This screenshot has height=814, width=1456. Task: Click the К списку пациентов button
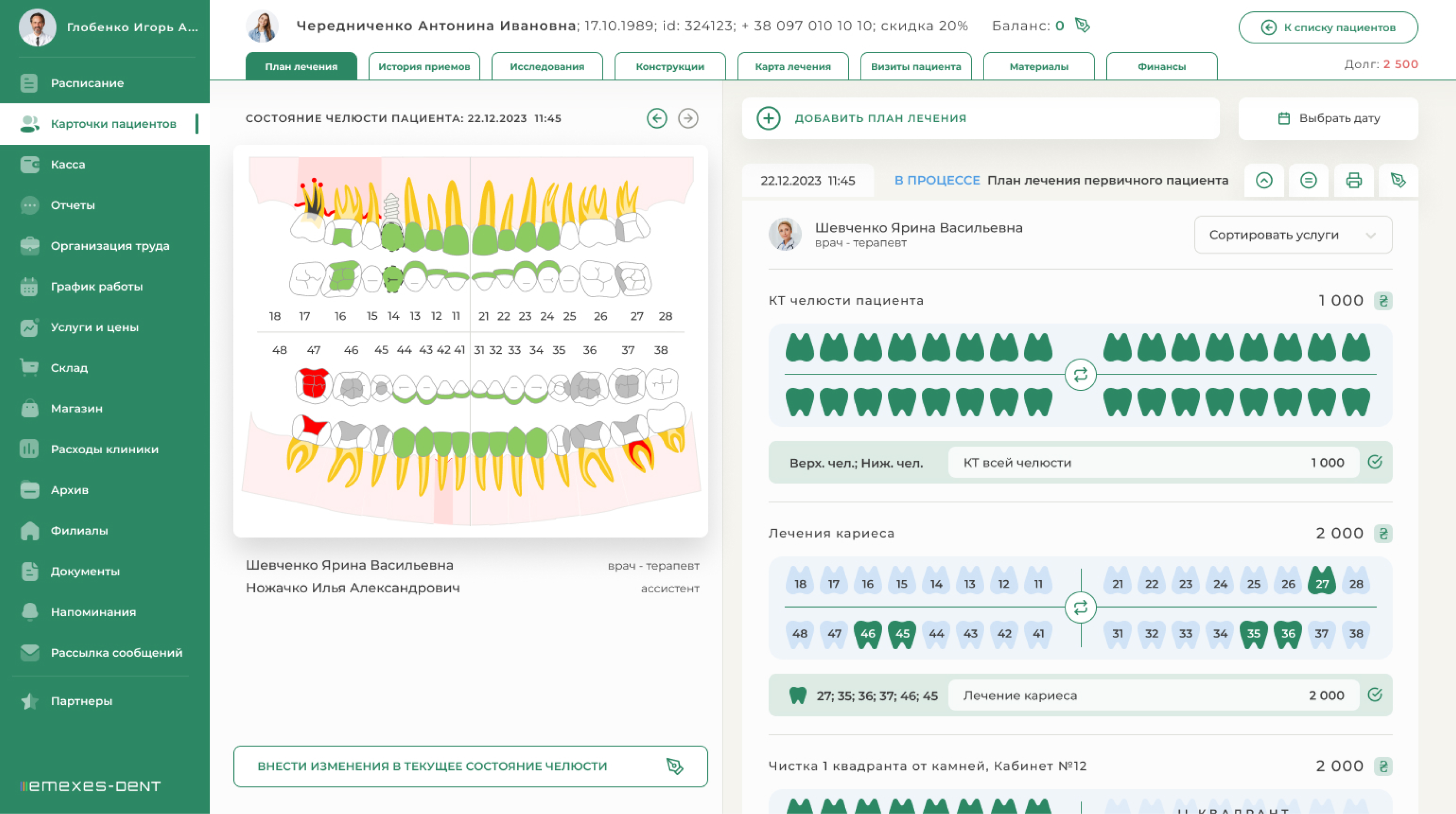(1328, 27)
